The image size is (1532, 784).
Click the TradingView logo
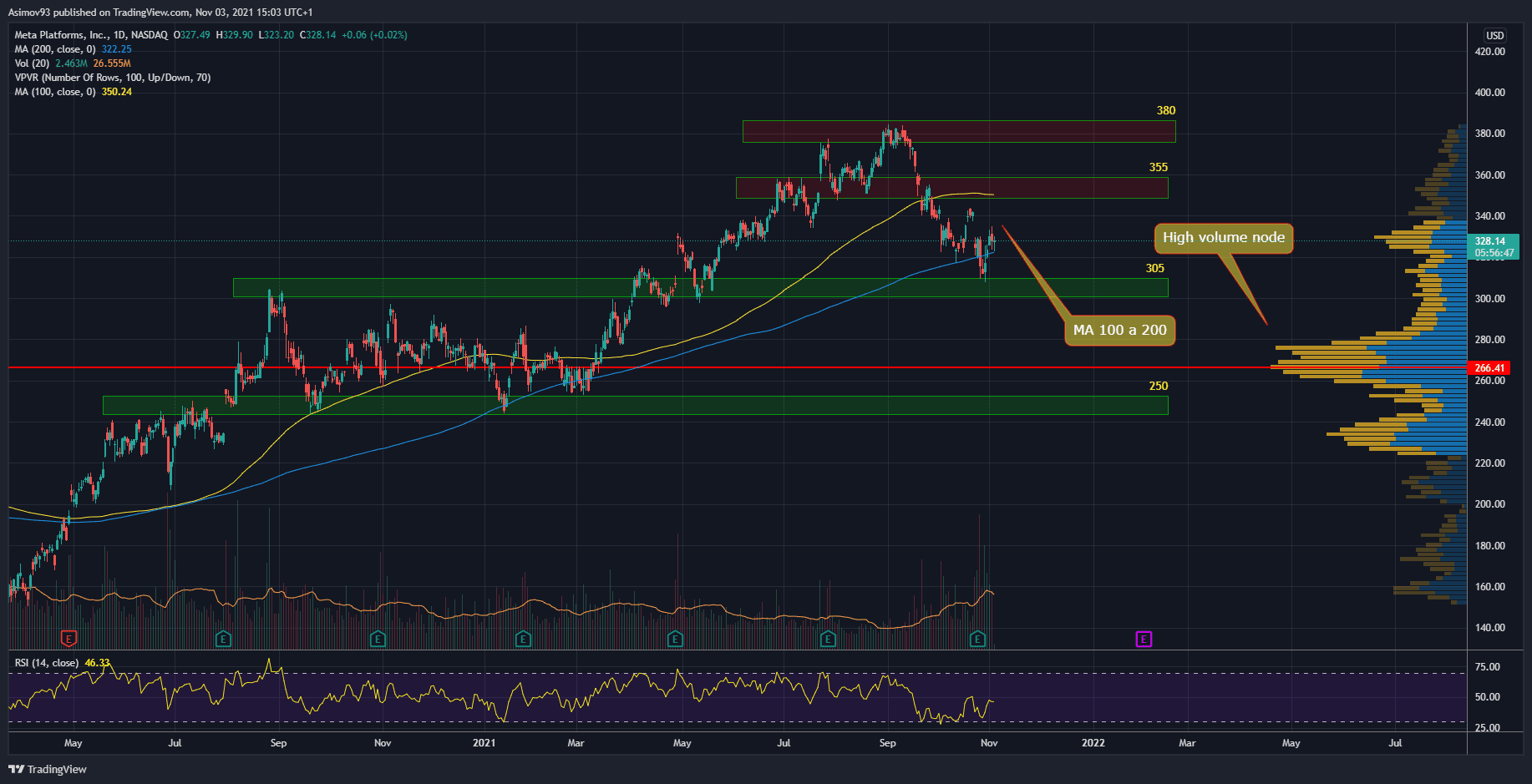click(x=48, y=769)
